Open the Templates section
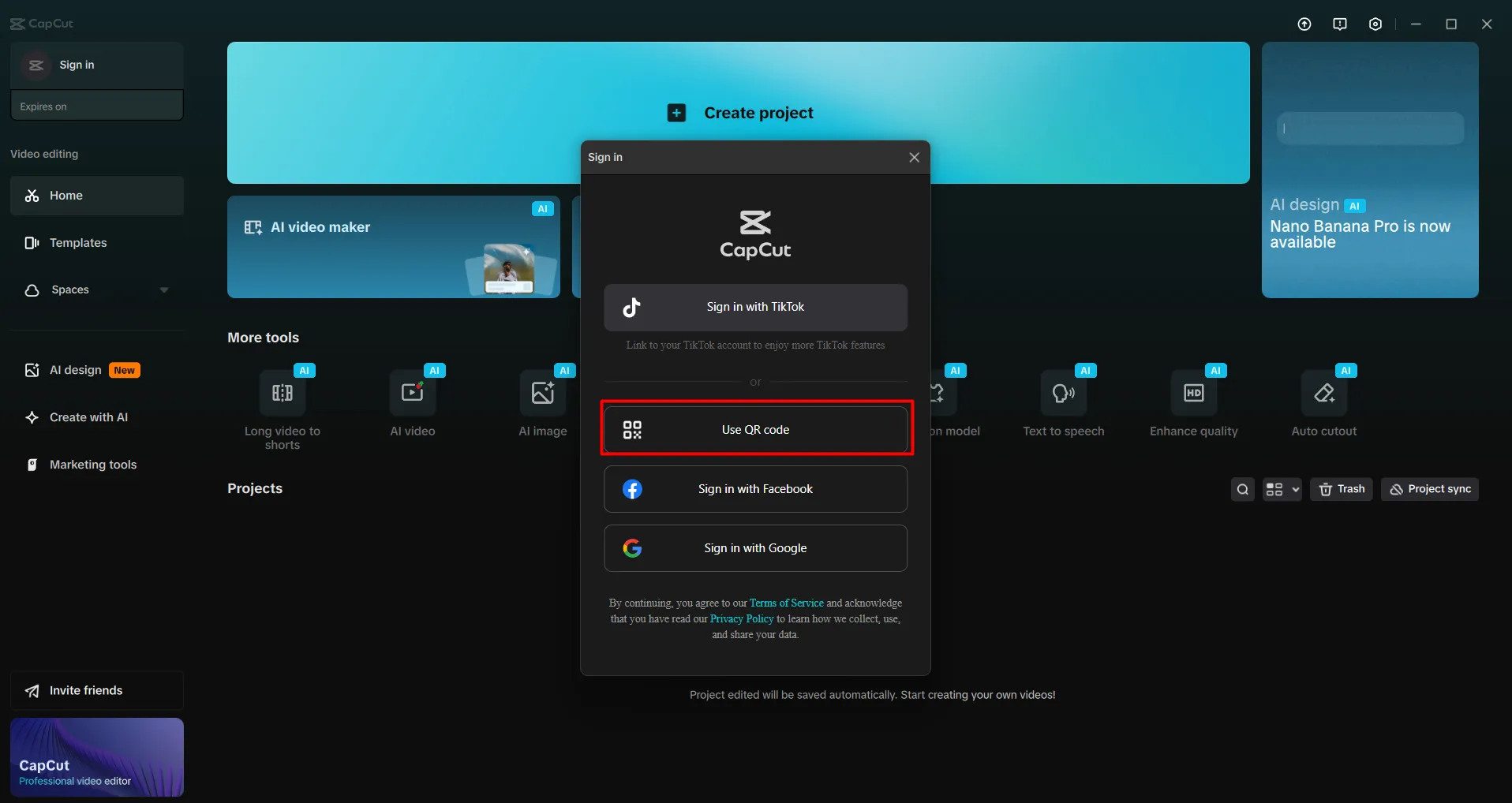The width and height of the screenshot is (1512, 803). tap(97, 243)
